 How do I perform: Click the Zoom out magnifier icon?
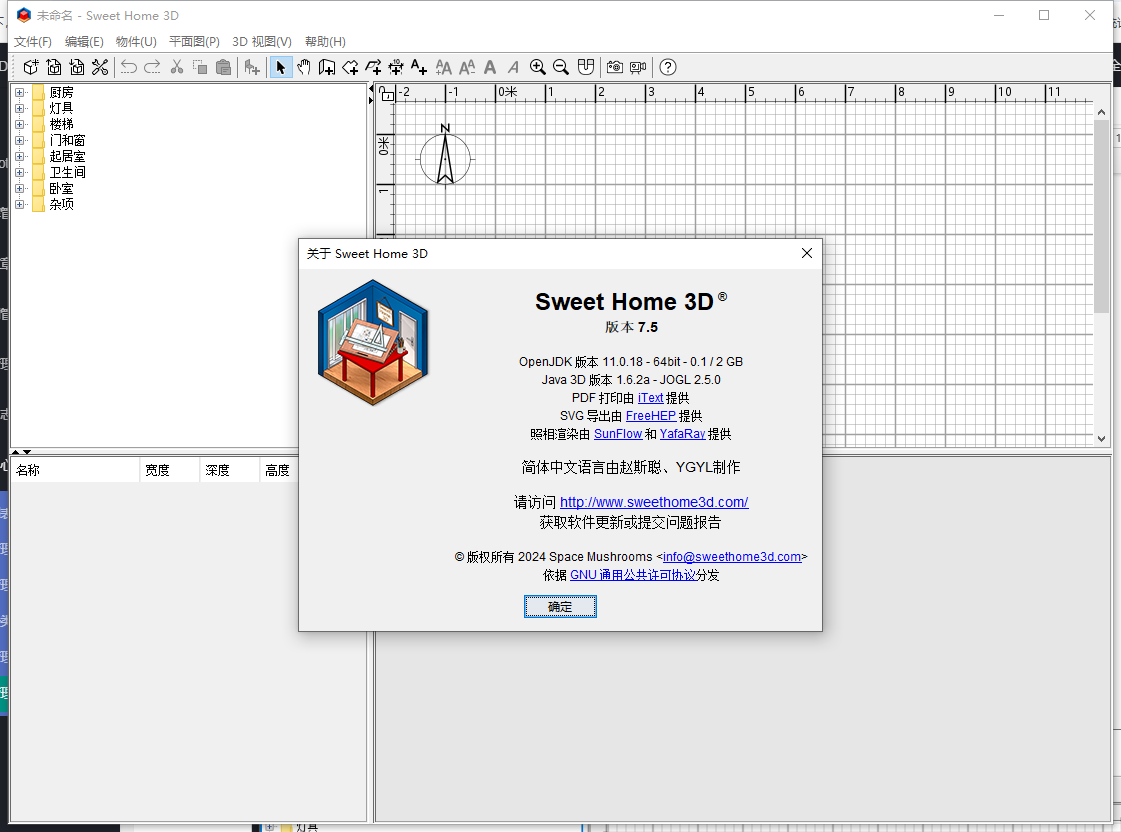[x=561, y=67]
